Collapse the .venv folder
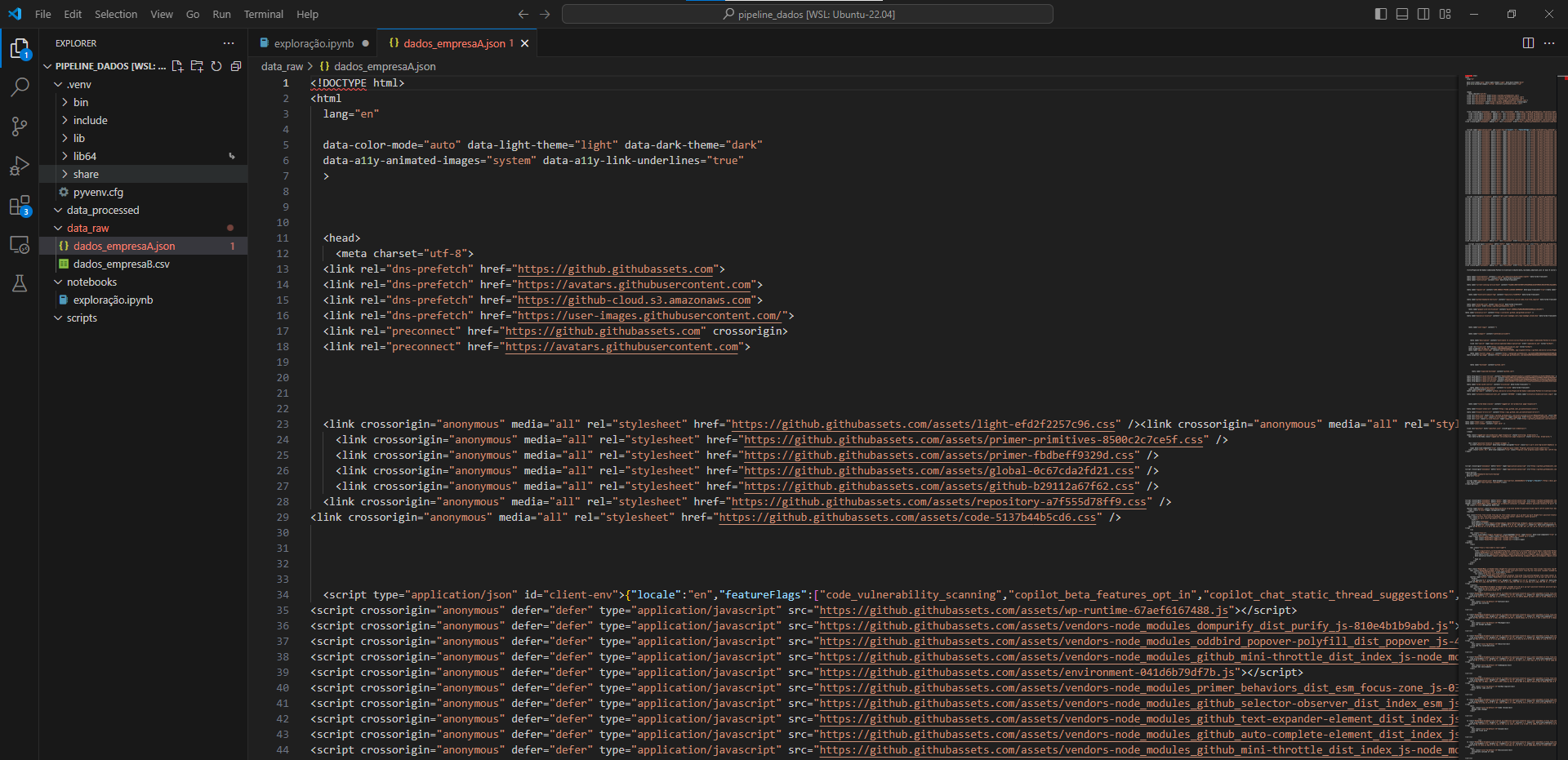This screenshot has width=1568, height=760. (x=58, y=84)
